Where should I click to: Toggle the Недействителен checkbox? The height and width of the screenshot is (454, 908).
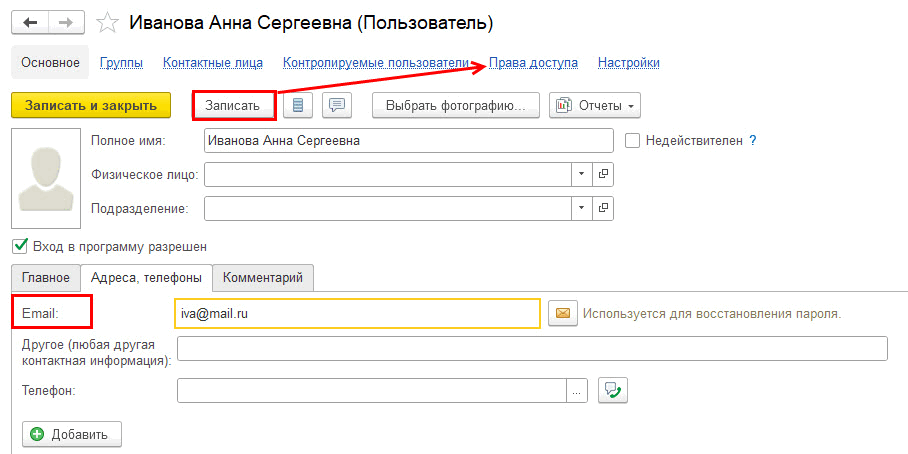click(632, 141)
